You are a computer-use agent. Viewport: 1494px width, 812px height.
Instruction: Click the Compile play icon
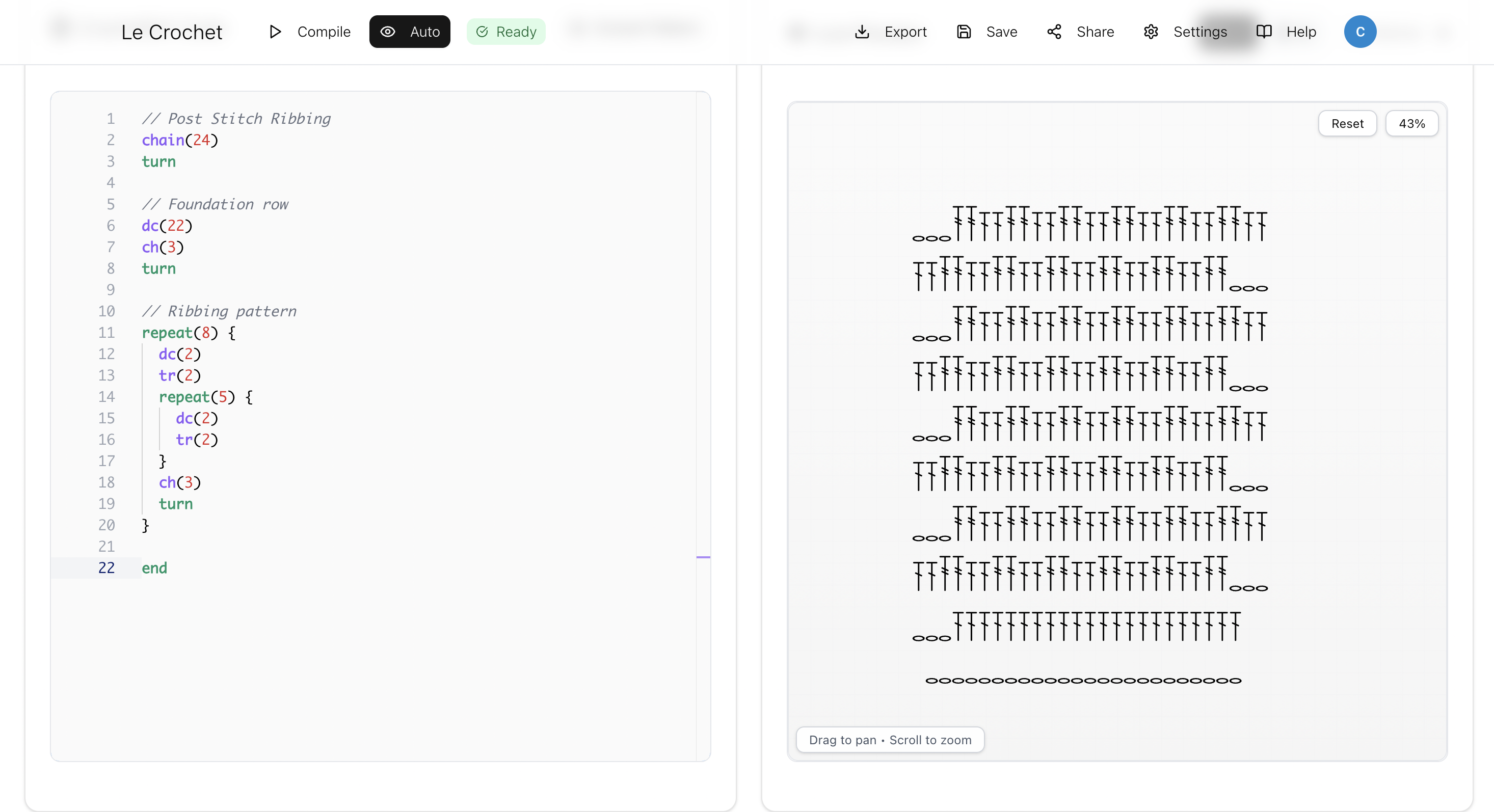pos(276,32)
